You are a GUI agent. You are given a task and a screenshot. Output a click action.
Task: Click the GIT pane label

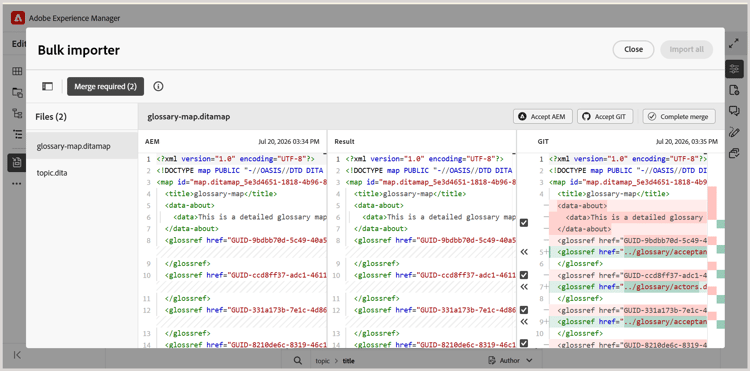coord(543,142)
